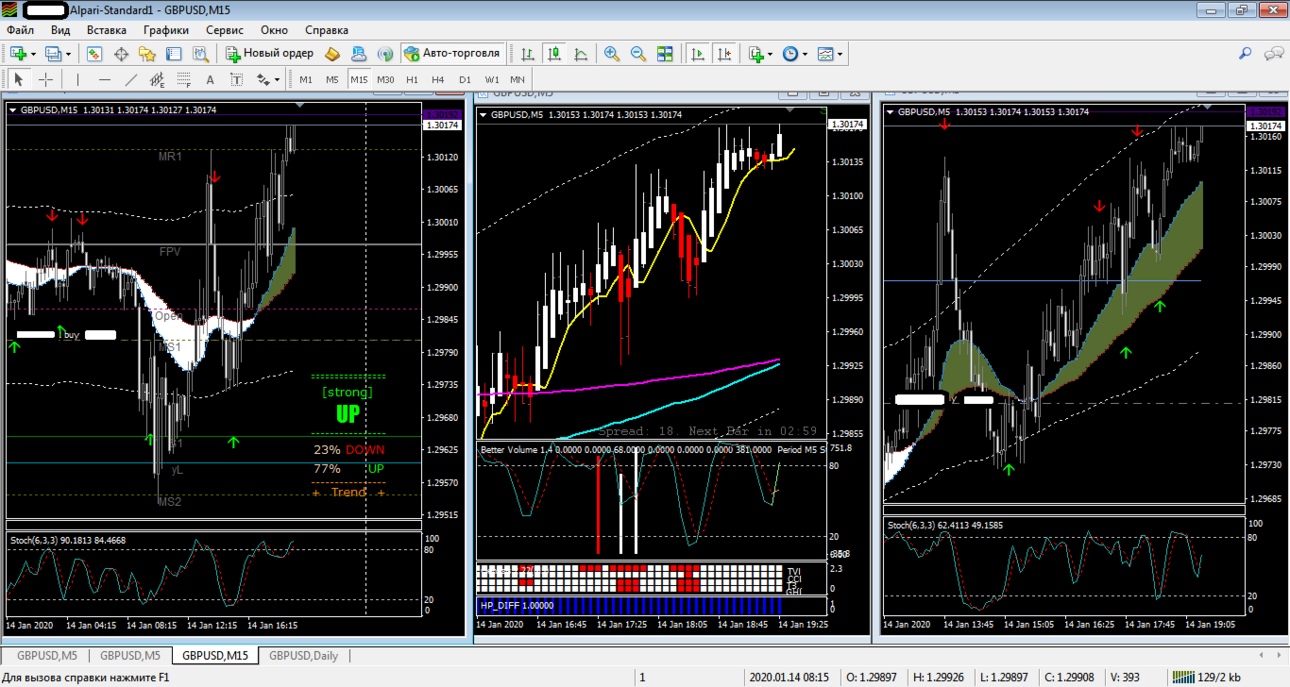Switch chart to candlesticks mode
This screenshot has width=1290, height=687.
[x=554, y=54]
